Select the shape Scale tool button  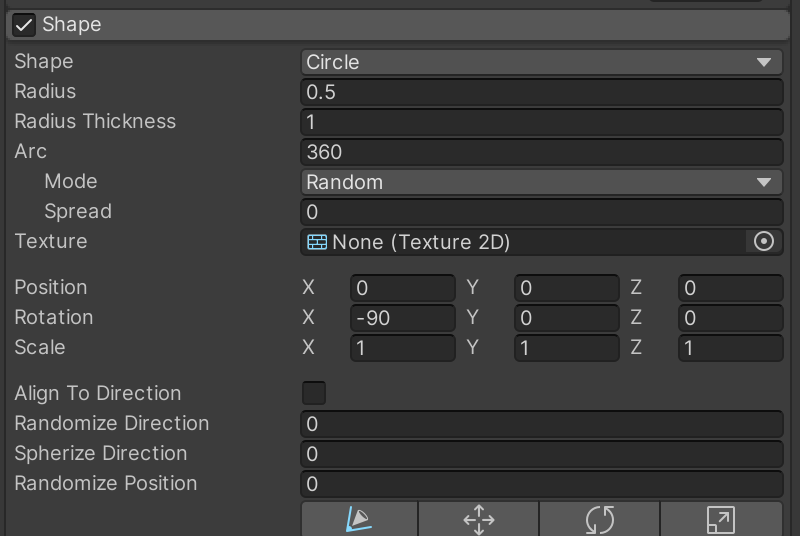point(721,519)
